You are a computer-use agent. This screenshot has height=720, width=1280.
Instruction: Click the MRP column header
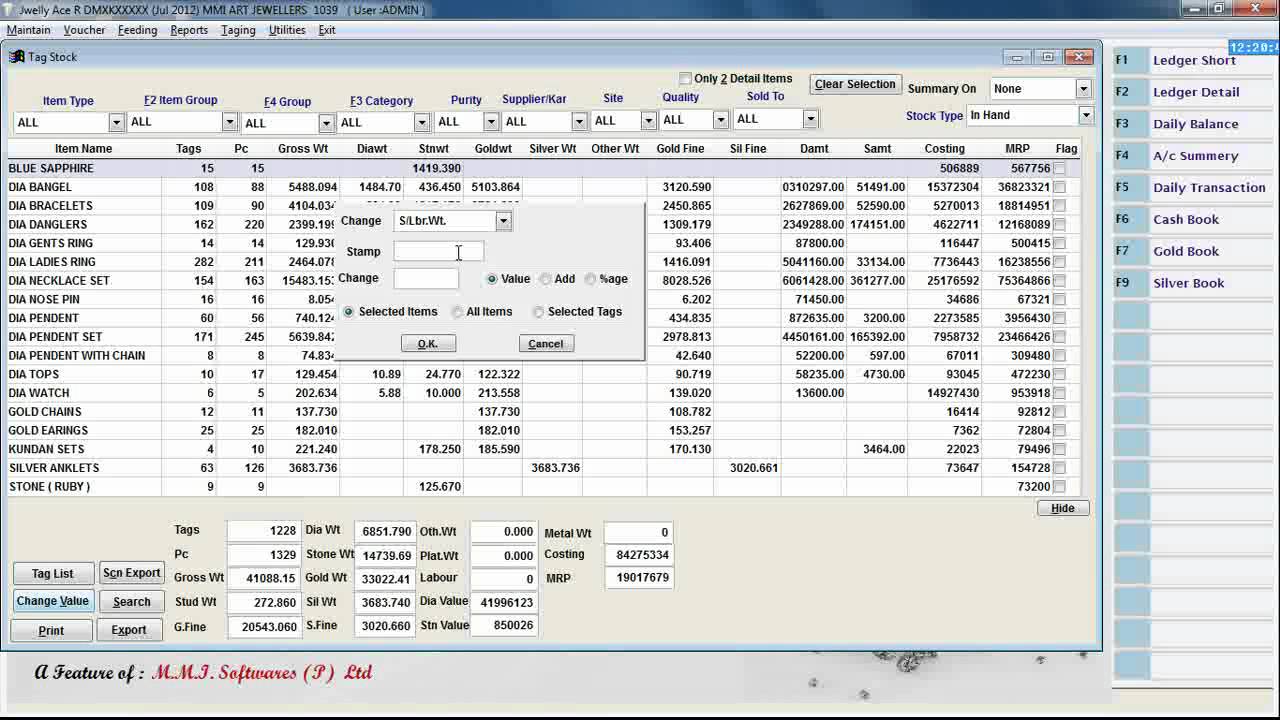(1017, 149)
